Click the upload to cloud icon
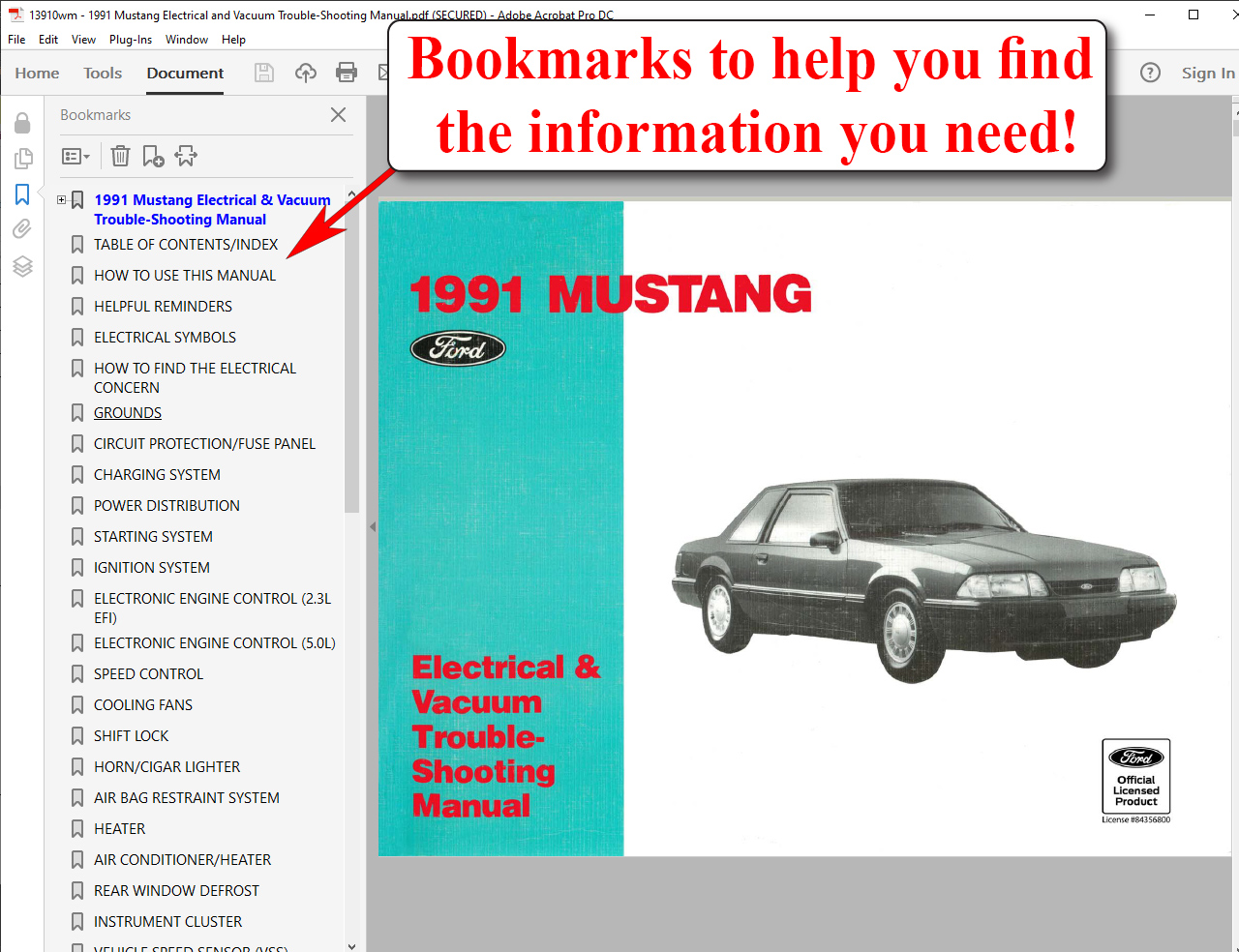The image size is (1239, 952). coord(306,73)
